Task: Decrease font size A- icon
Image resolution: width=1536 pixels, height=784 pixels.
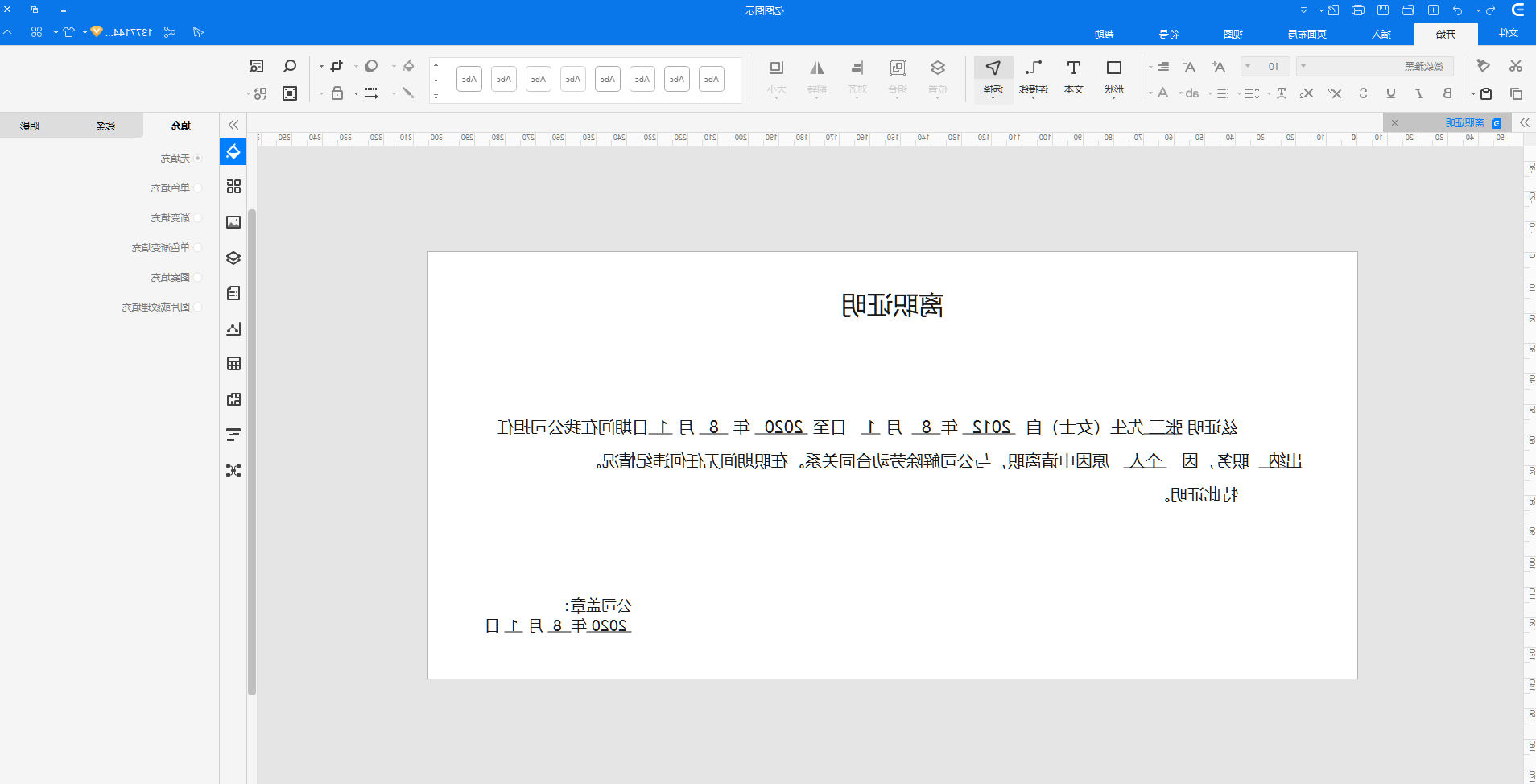Action: [1189, 67]
